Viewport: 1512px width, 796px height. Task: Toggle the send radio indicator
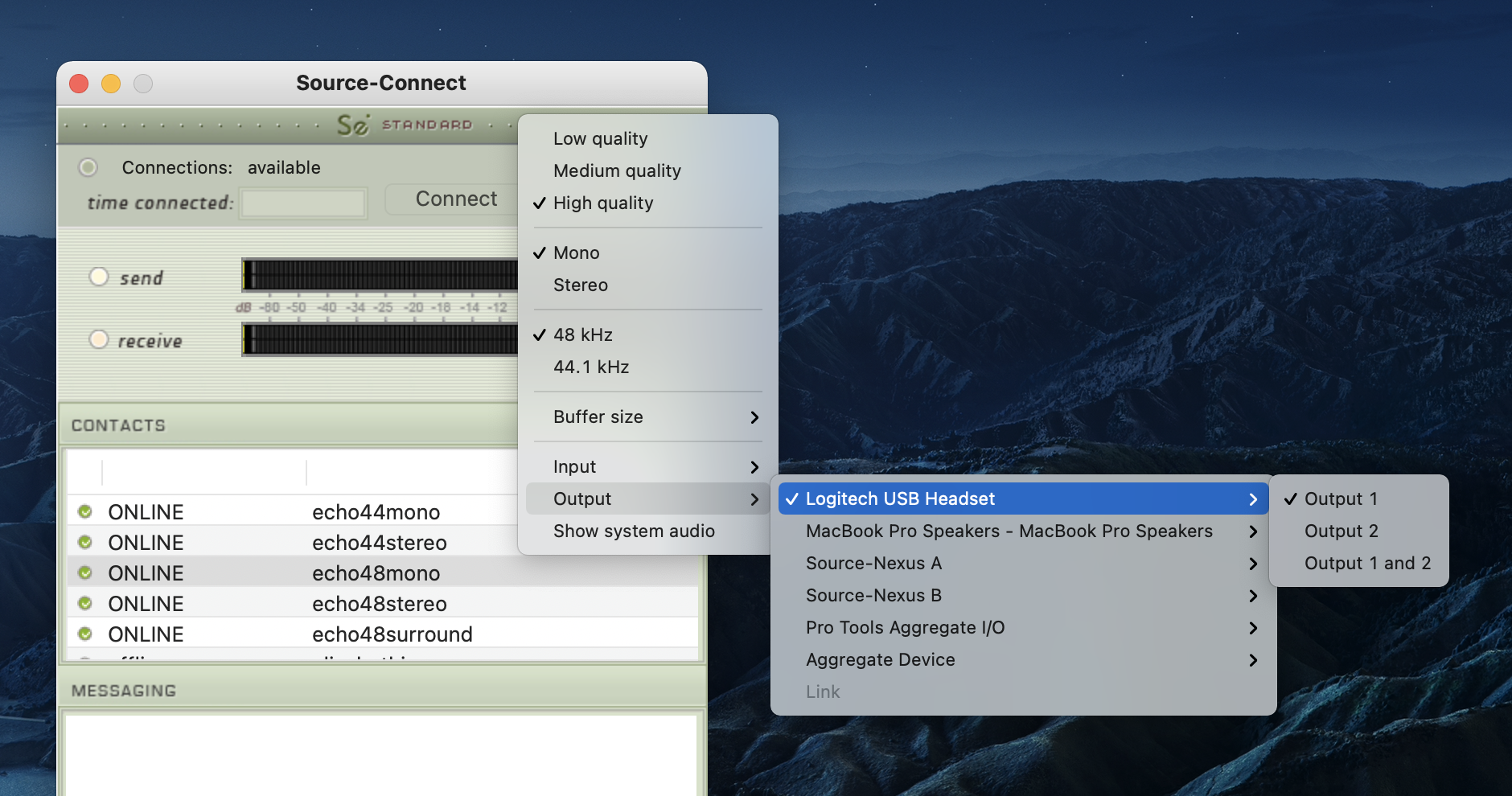(x=99, y=277)
